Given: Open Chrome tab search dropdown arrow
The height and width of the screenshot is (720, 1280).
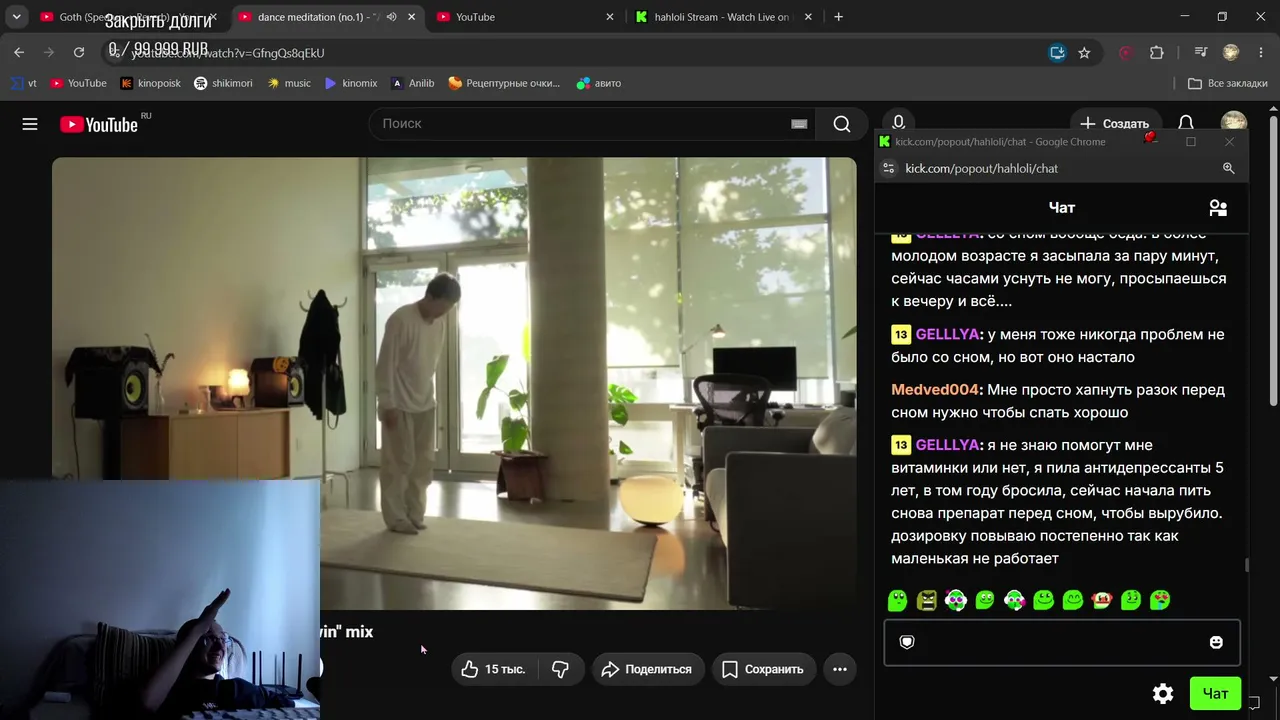Looking at the screenshot, I should (16, 17).
